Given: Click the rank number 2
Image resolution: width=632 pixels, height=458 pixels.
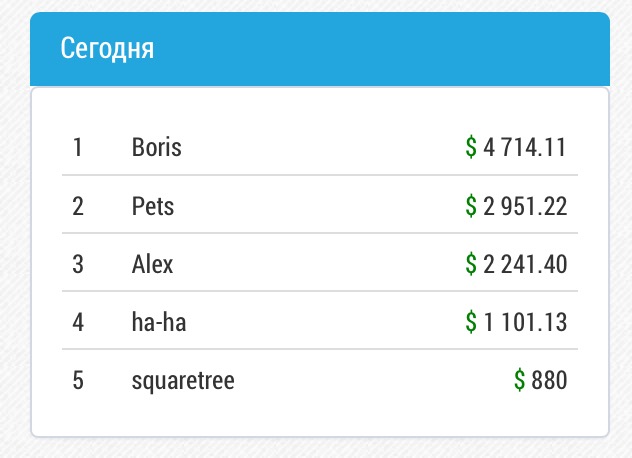Looking at the screenshot, I should coord(78,206).
